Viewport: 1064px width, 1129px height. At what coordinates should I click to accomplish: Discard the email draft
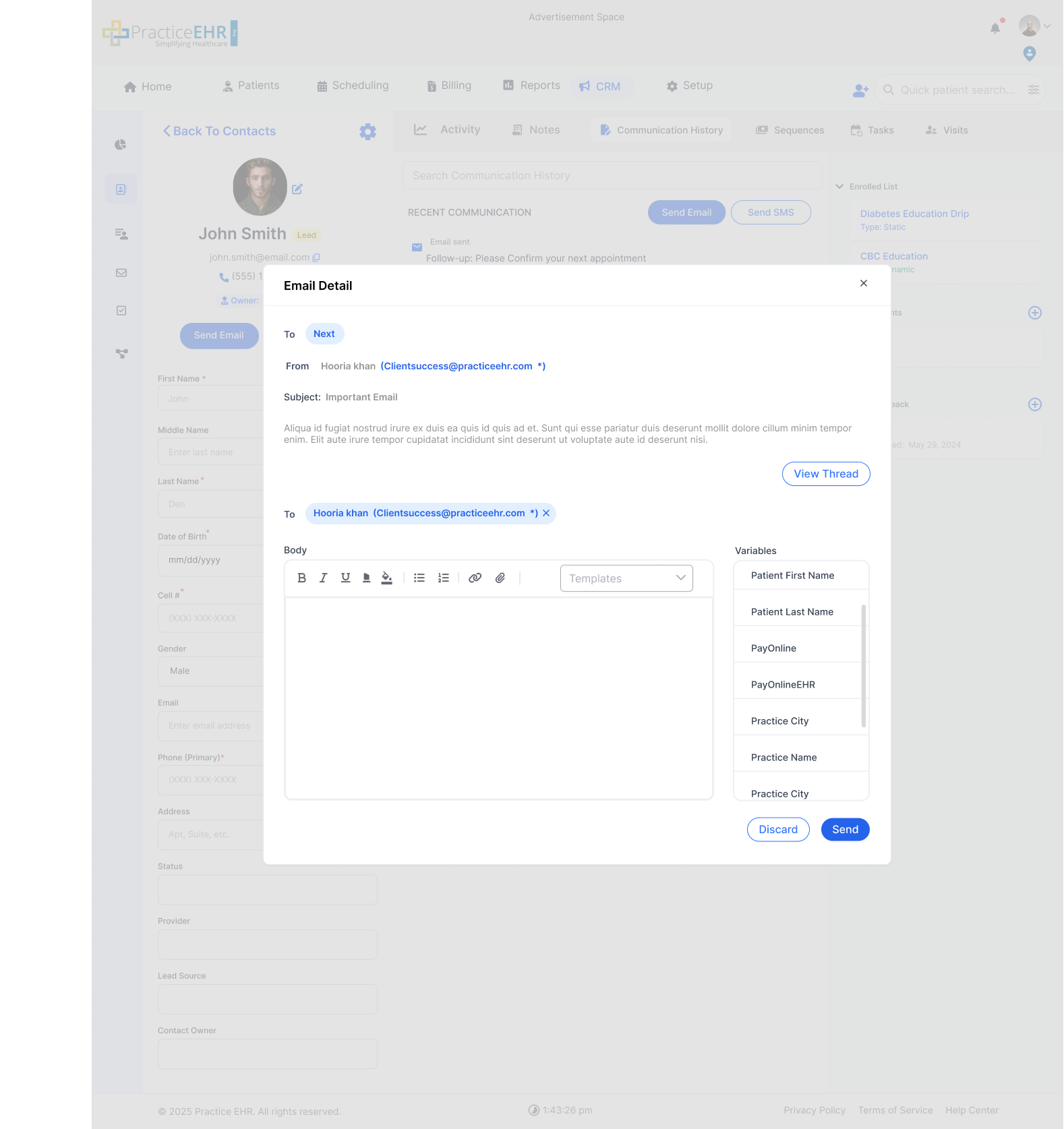[x=777, y=829]
